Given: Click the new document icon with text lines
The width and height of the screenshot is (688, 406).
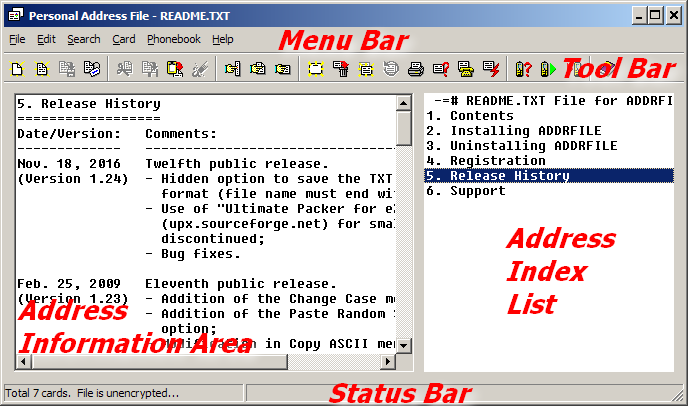Looking at the screenshot, I should (x=42, y=69).
